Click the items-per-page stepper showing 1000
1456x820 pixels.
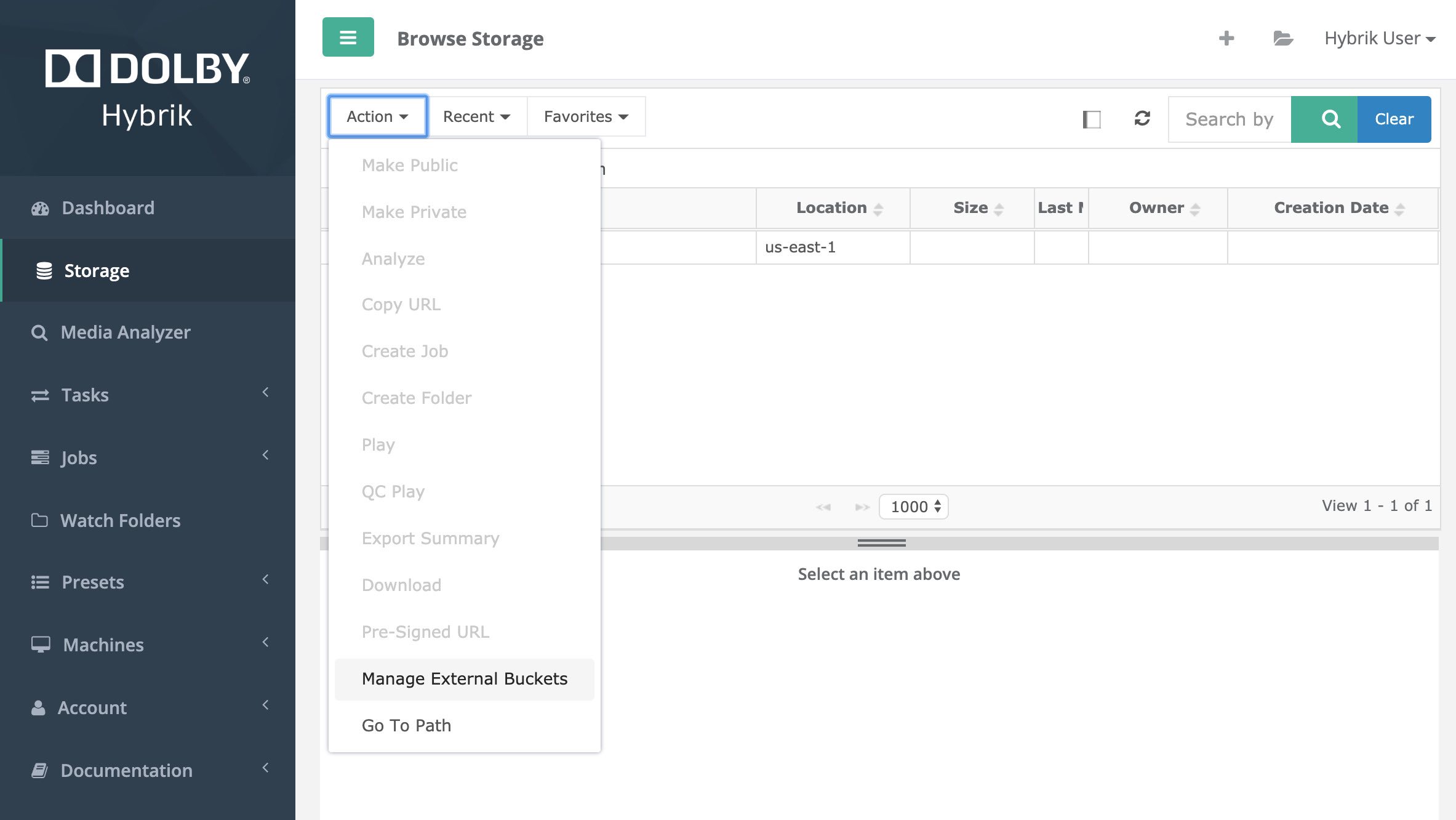tap(912, 506)
